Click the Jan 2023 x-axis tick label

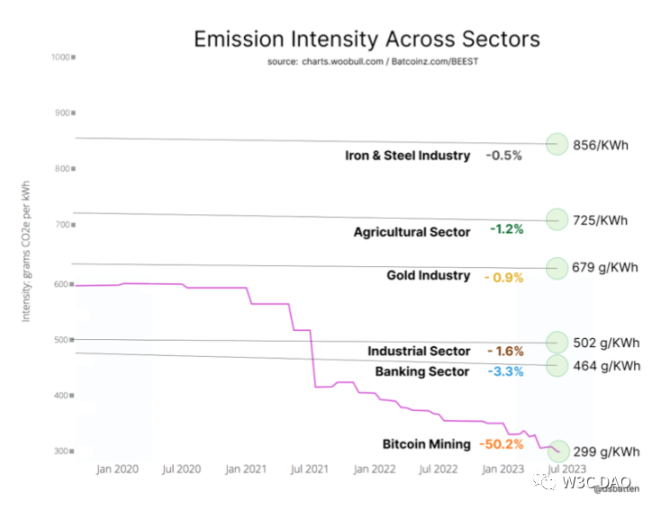(500, 467)
